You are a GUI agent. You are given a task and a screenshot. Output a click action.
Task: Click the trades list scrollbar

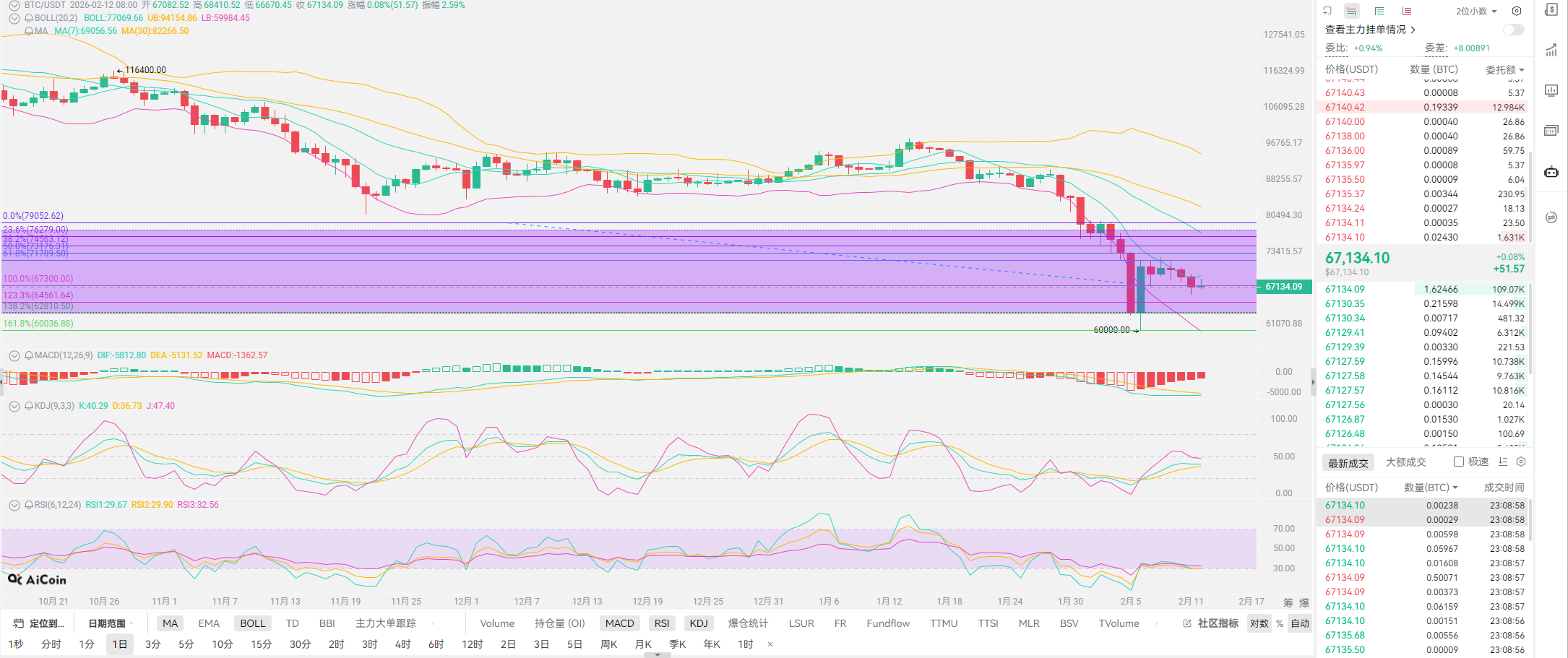(x=1530, y=520)
